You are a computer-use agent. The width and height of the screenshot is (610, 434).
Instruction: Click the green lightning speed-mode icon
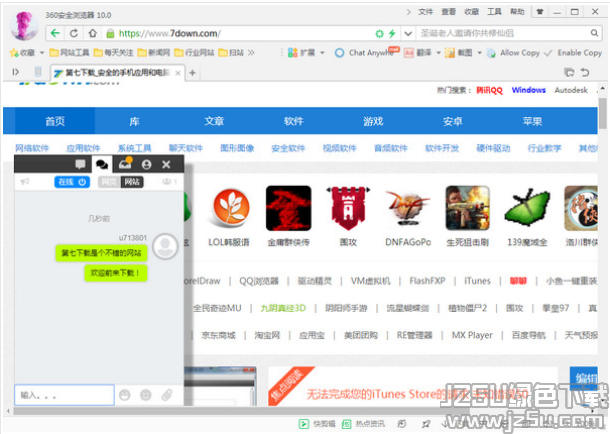tap(392, 33)
